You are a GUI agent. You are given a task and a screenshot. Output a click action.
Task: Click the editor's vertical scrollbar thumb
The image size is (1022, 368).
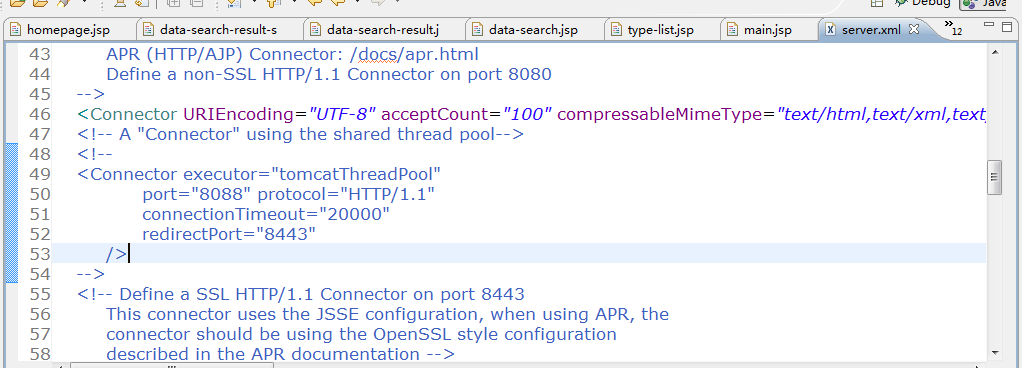point(994,177)
